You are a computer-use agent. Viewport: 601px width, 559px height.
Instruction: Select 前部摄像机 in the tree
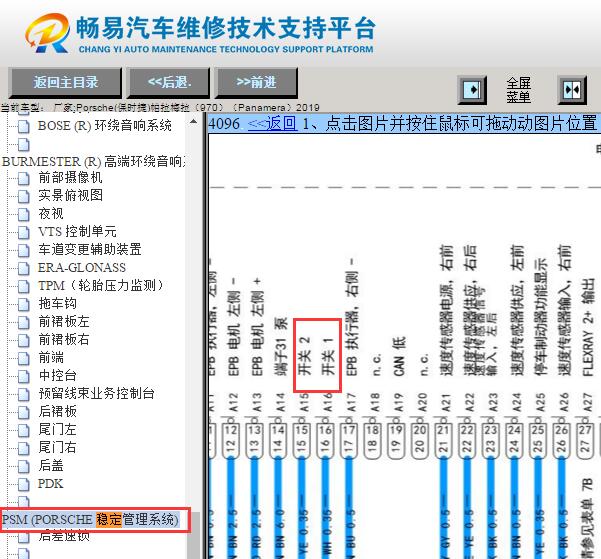70,178
